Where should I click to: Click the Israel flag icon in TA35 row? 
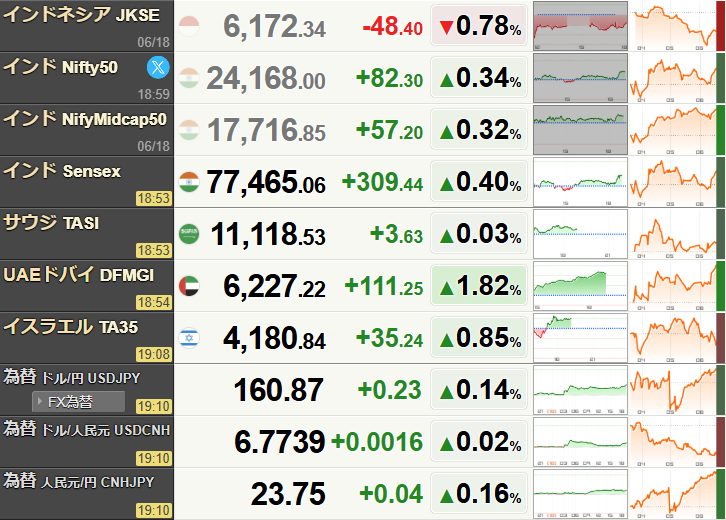coord(189,338)
